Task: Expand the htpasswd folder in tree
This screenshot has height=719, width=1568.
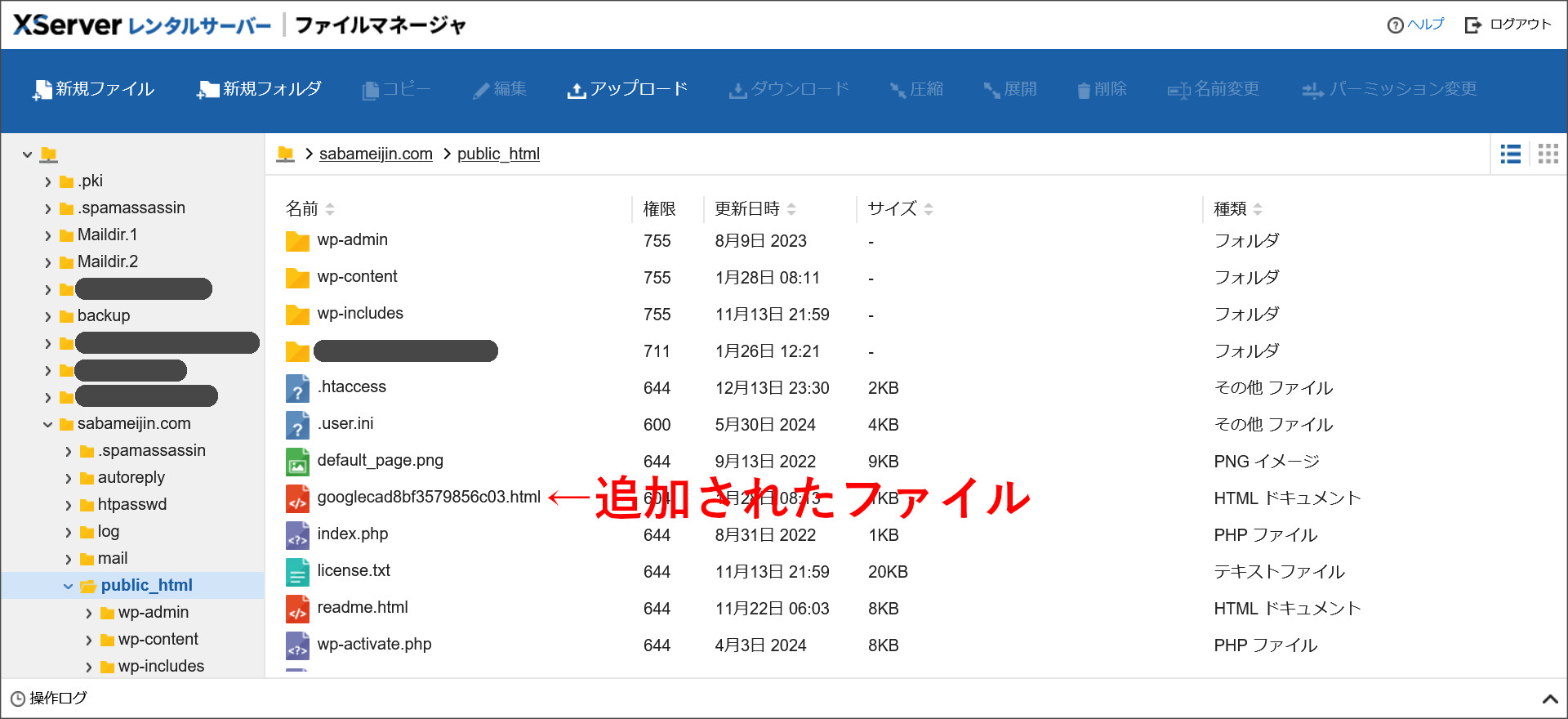Action: click(68, 505)
